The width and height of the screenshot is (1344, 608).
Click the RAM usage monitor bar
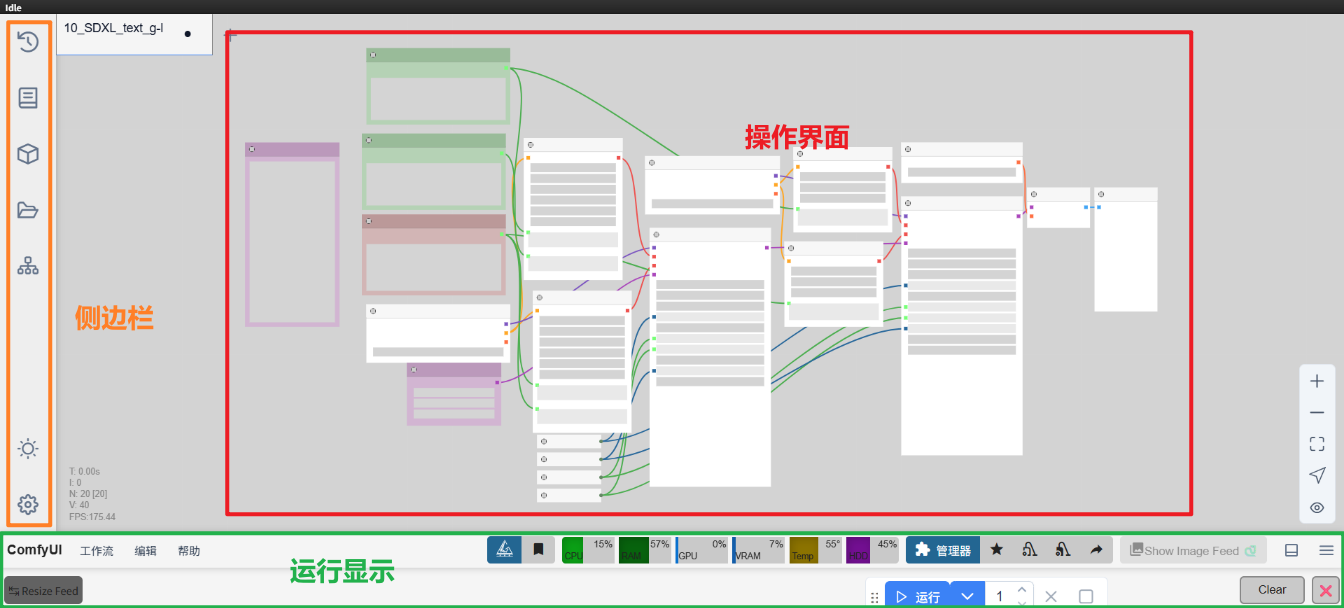pyautogui.click(x=645, y=550)
